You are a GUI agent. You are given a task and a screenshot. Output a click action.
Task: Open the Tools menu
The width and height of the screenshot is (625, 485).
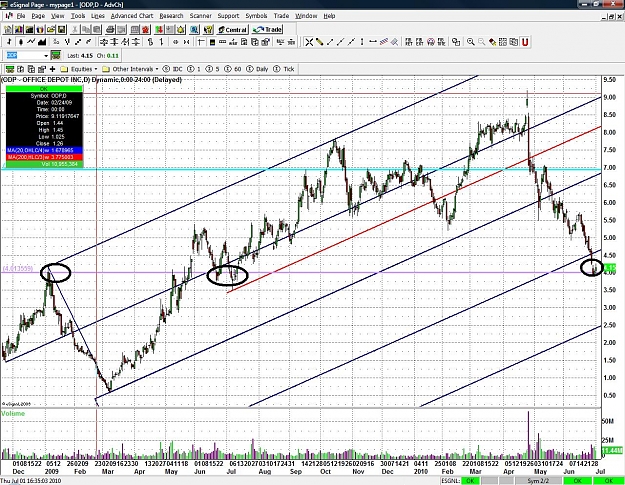[x=78, y=16]
